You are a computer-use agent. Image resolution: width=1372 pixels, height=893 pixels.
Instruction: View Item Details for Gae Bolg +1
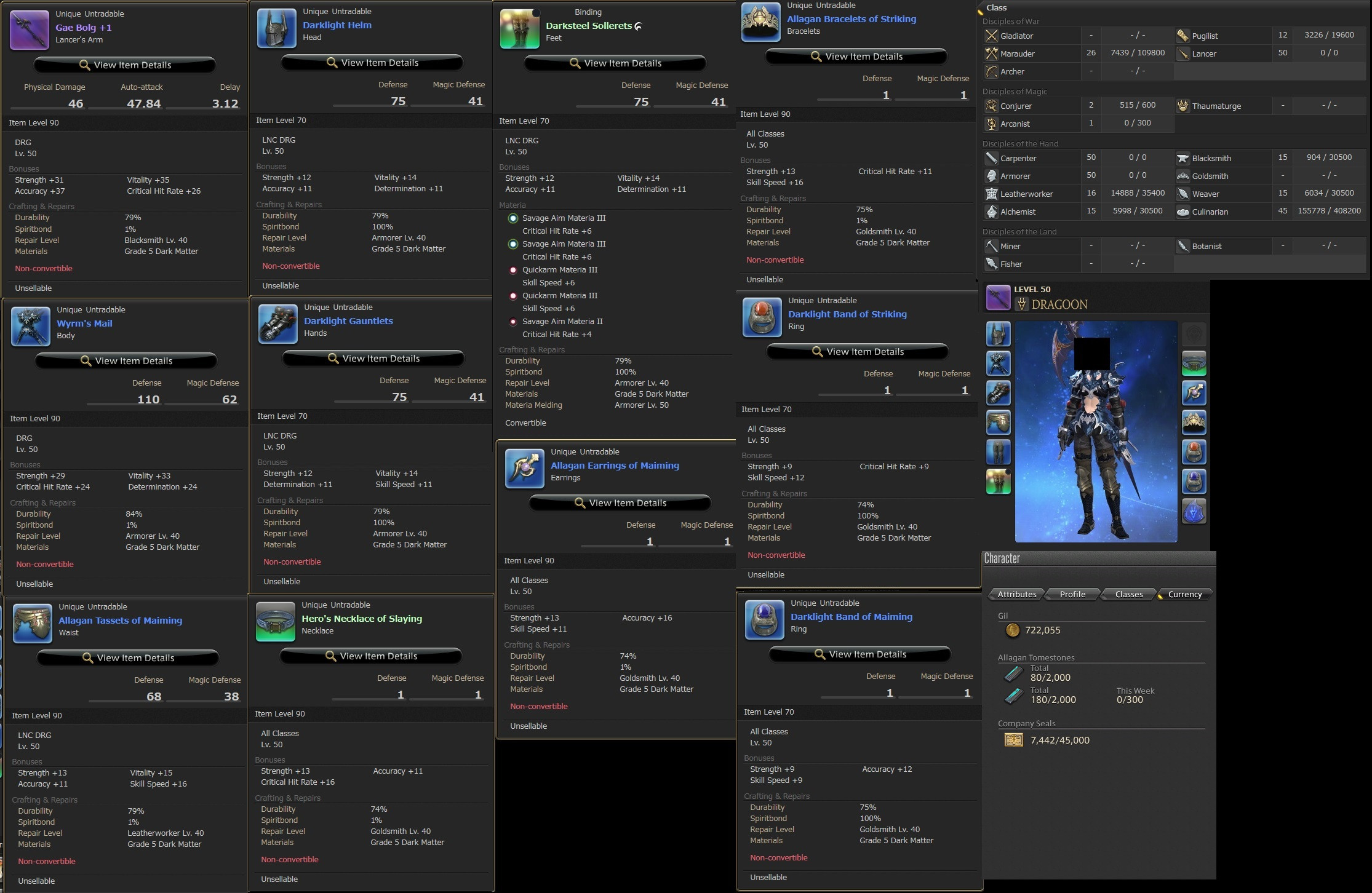click(x=125, y=65)
